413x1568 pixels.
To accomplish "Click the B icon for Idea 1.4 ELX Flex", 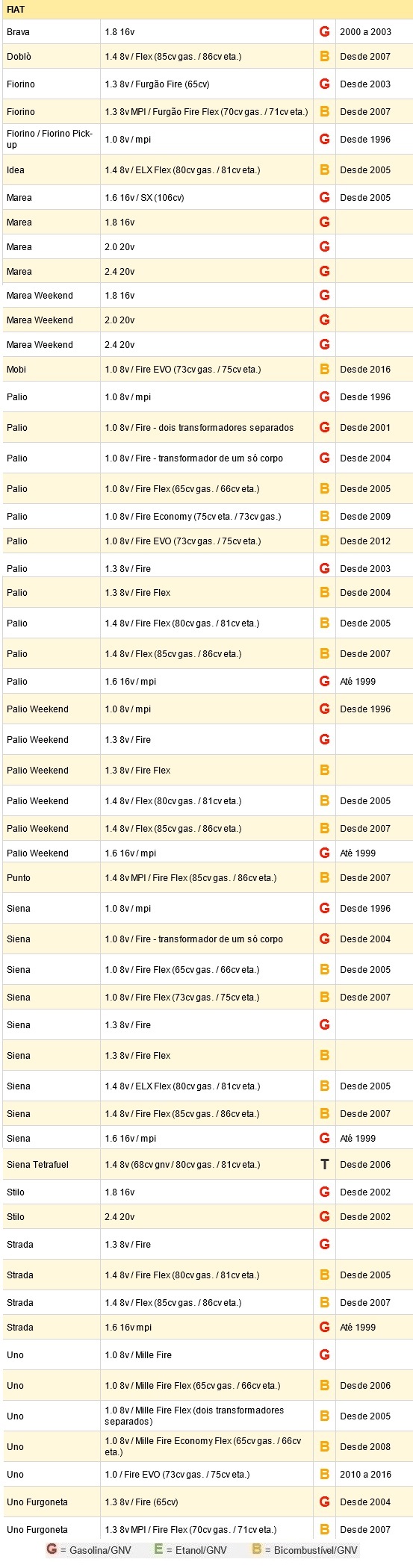I will 324,169.
